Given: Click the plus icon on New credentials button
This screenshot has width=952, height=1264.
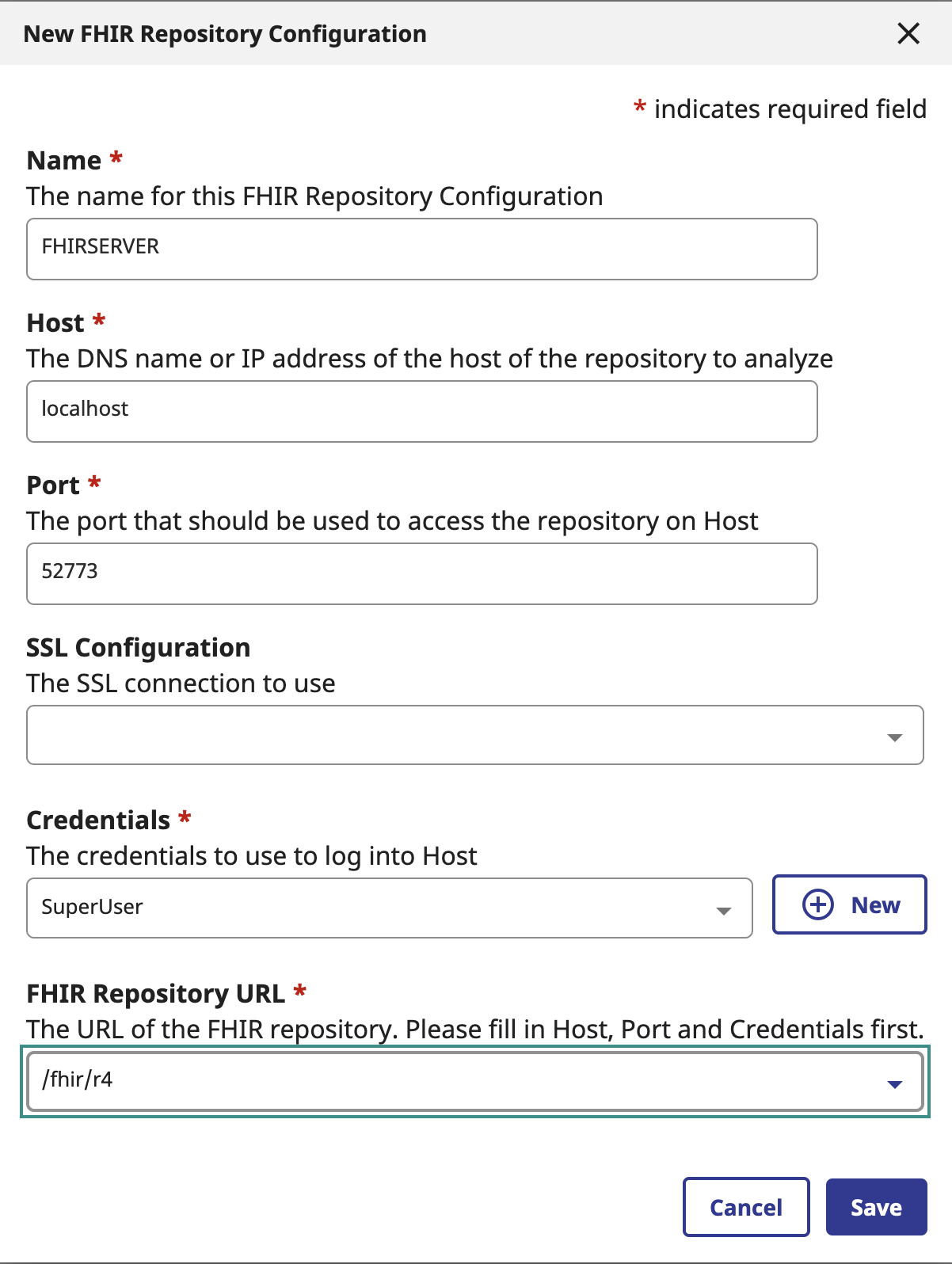Looking at the screenshot, I should click(818, 904).
